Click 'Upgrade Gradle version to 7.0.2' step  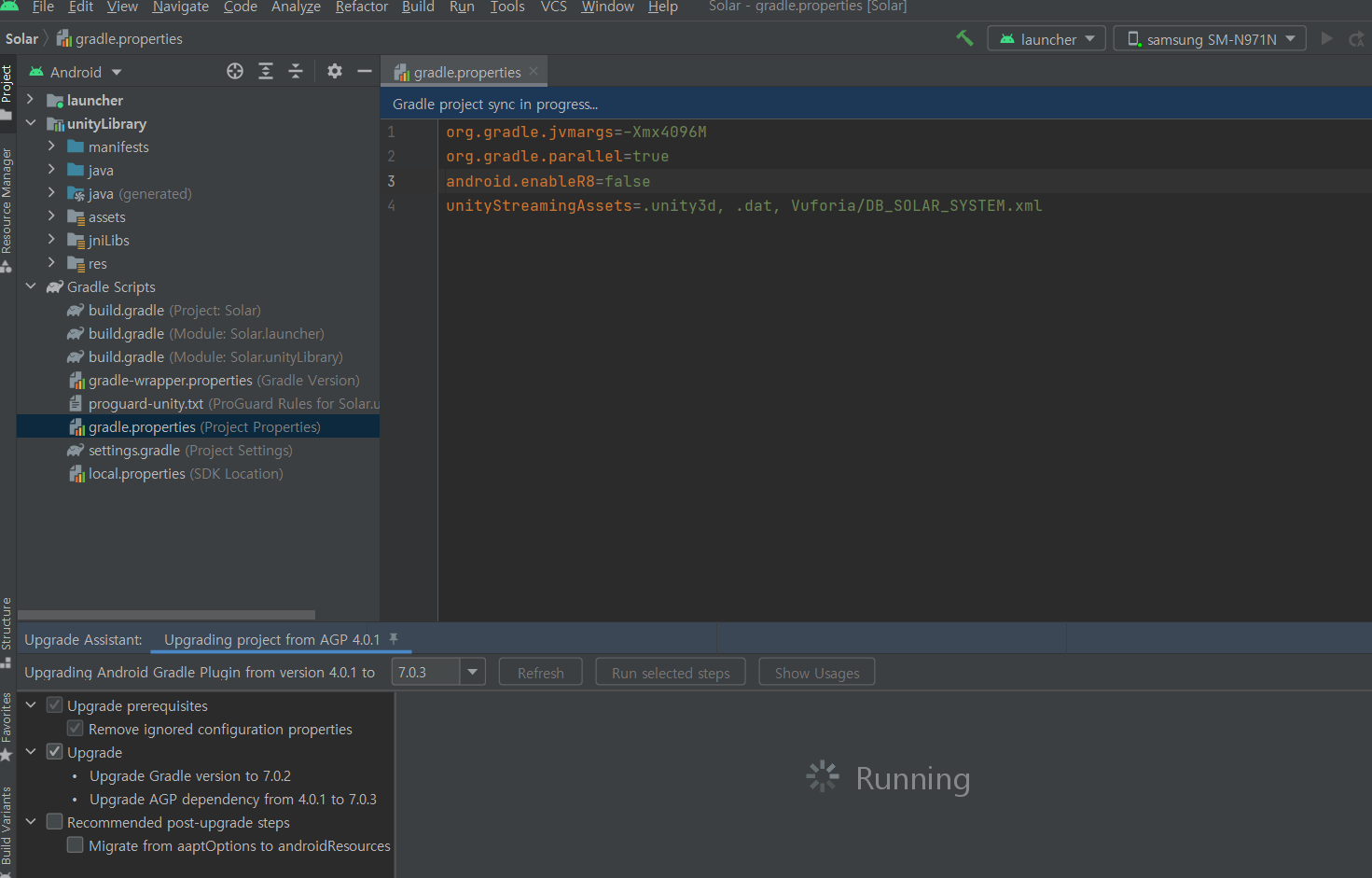[x=190, y=775]
